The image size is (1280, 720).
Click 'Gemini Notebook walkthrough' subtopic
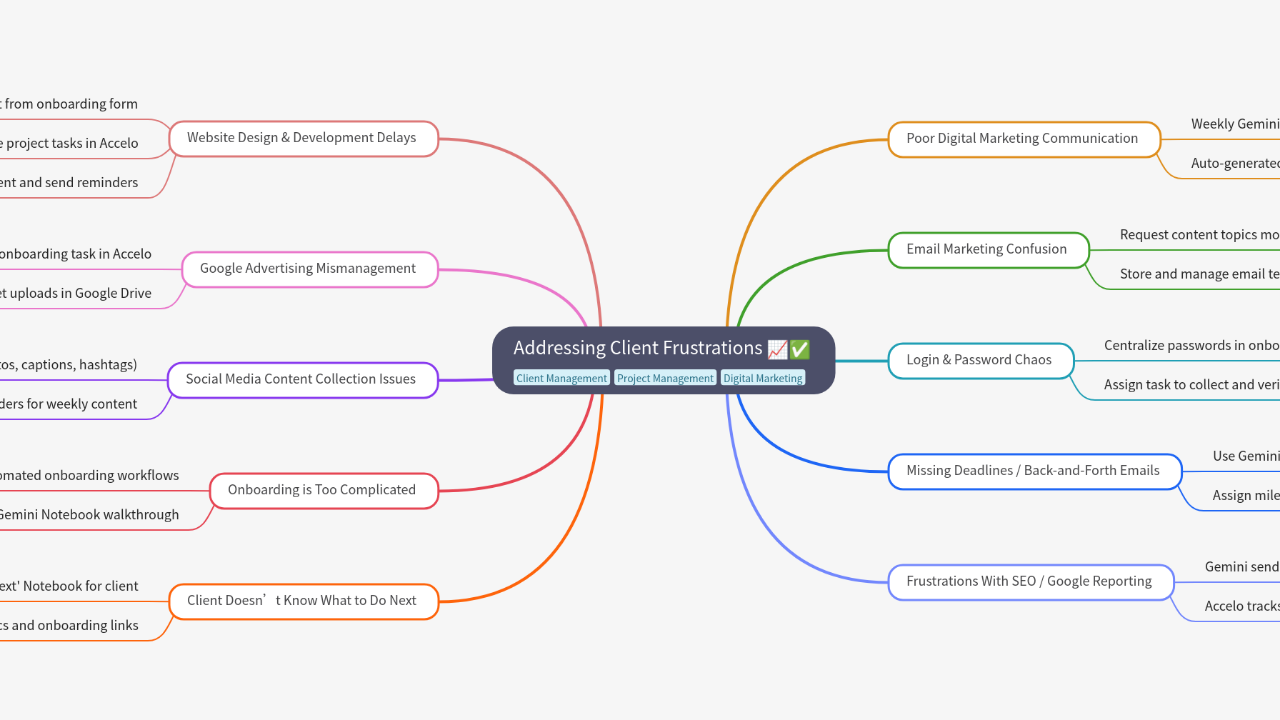tap(90, 515)
